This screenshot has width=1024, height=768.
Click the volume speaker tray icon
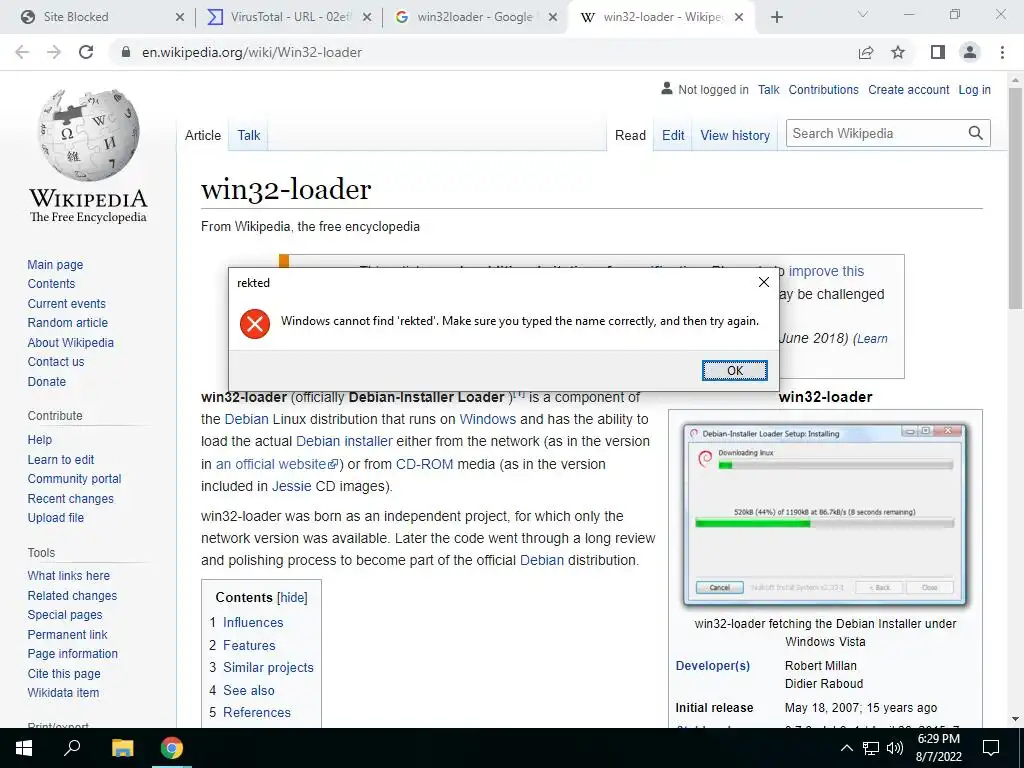tap(895, 748)
